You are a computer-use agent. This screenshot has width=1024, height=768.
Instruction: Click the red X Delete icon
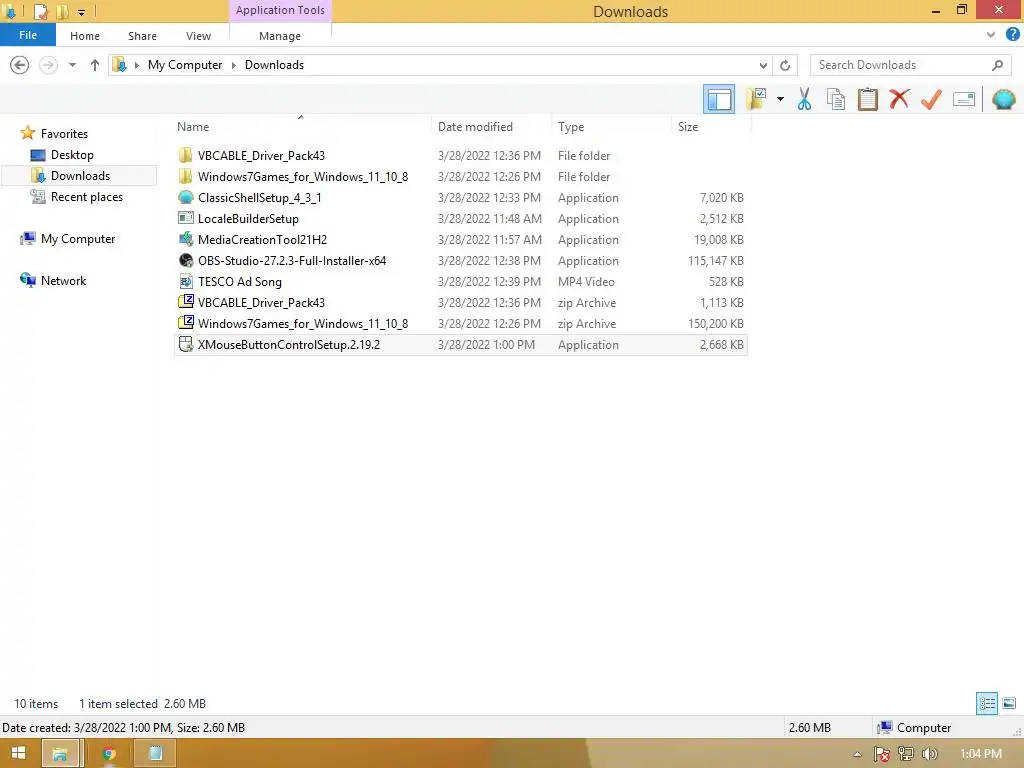899,99
